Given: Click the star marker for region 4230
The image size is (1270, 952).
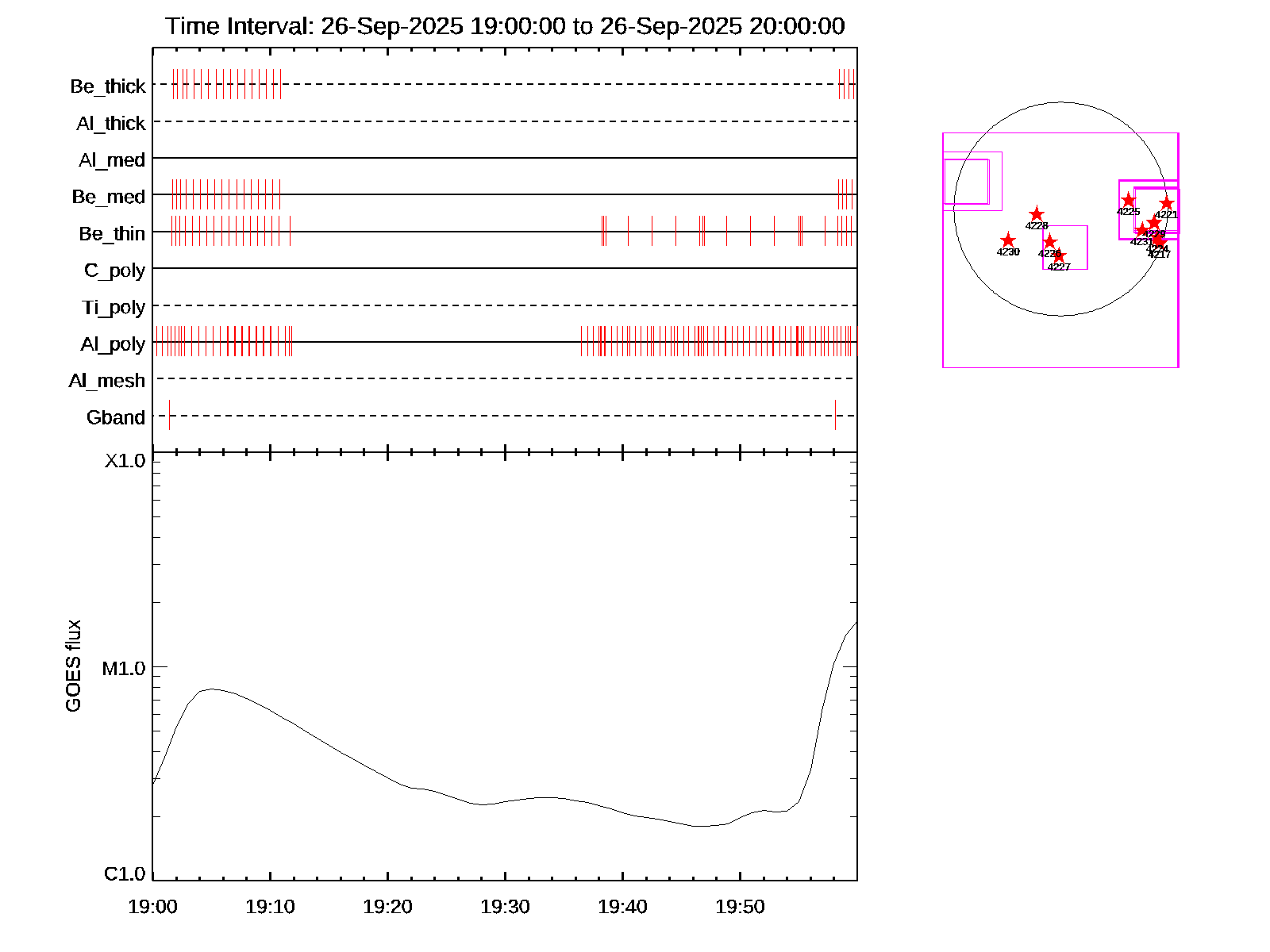Looking at the screenshot, I should point(1007,240).
